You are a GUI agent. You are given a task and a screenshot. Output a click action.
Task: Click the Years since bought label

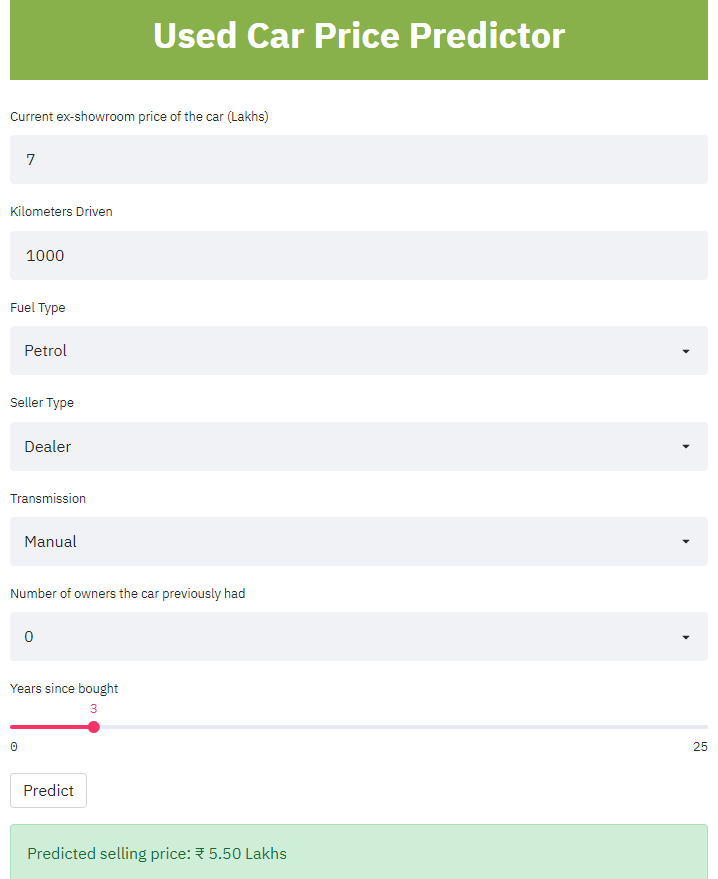(x=63, y=688)
